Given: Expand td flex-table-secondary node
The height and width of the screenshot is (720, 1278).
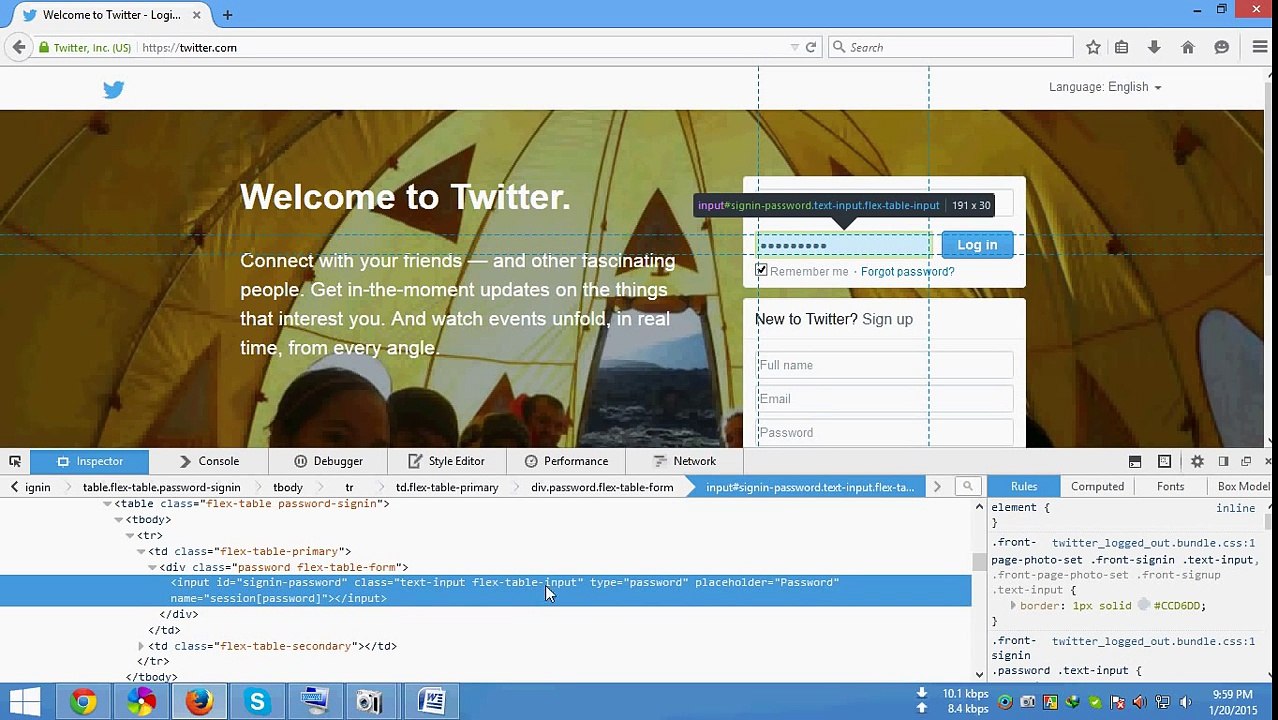Looking at the screenshot, I should (x=141, y=647).
